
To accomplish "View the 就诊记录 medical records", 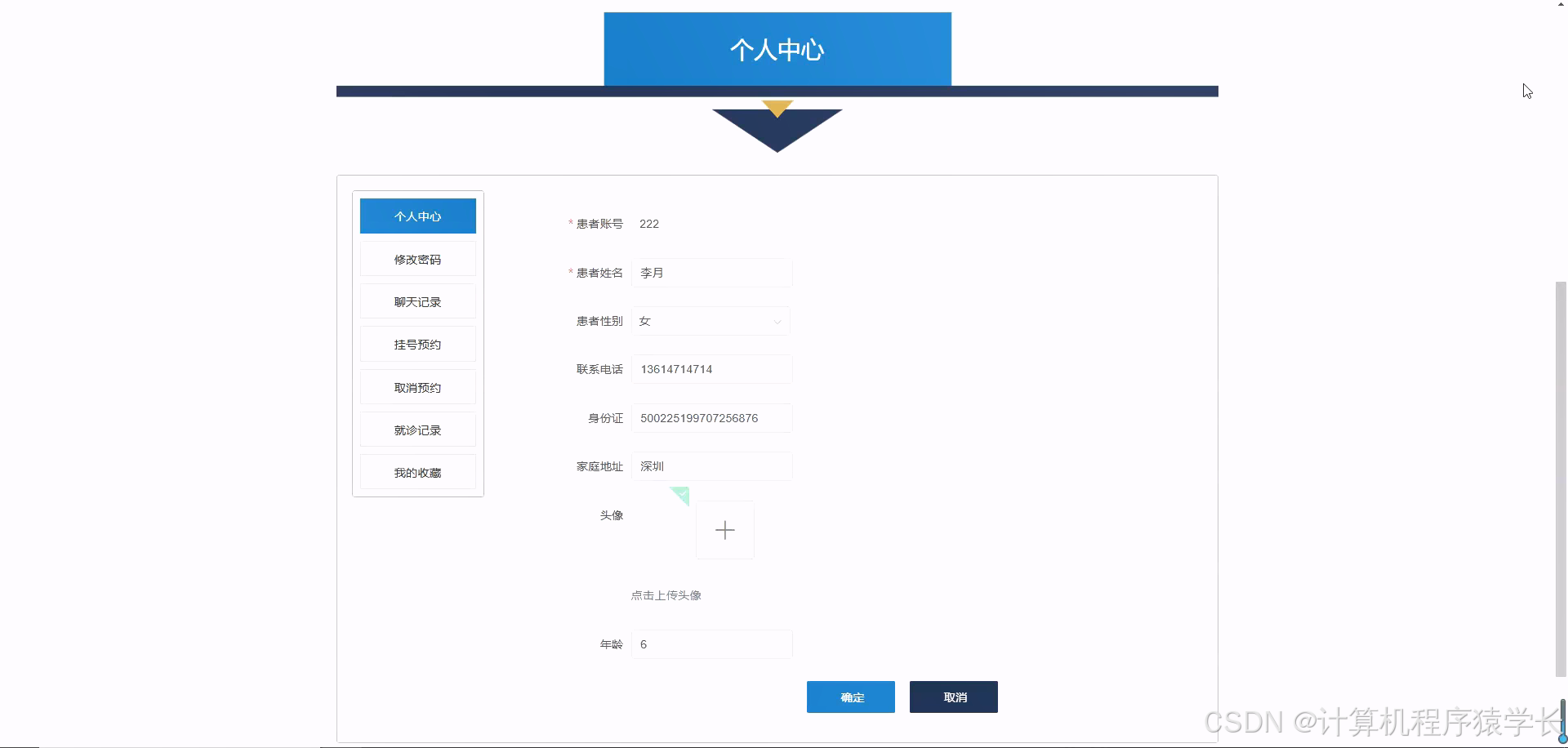I will pos(417,429).
